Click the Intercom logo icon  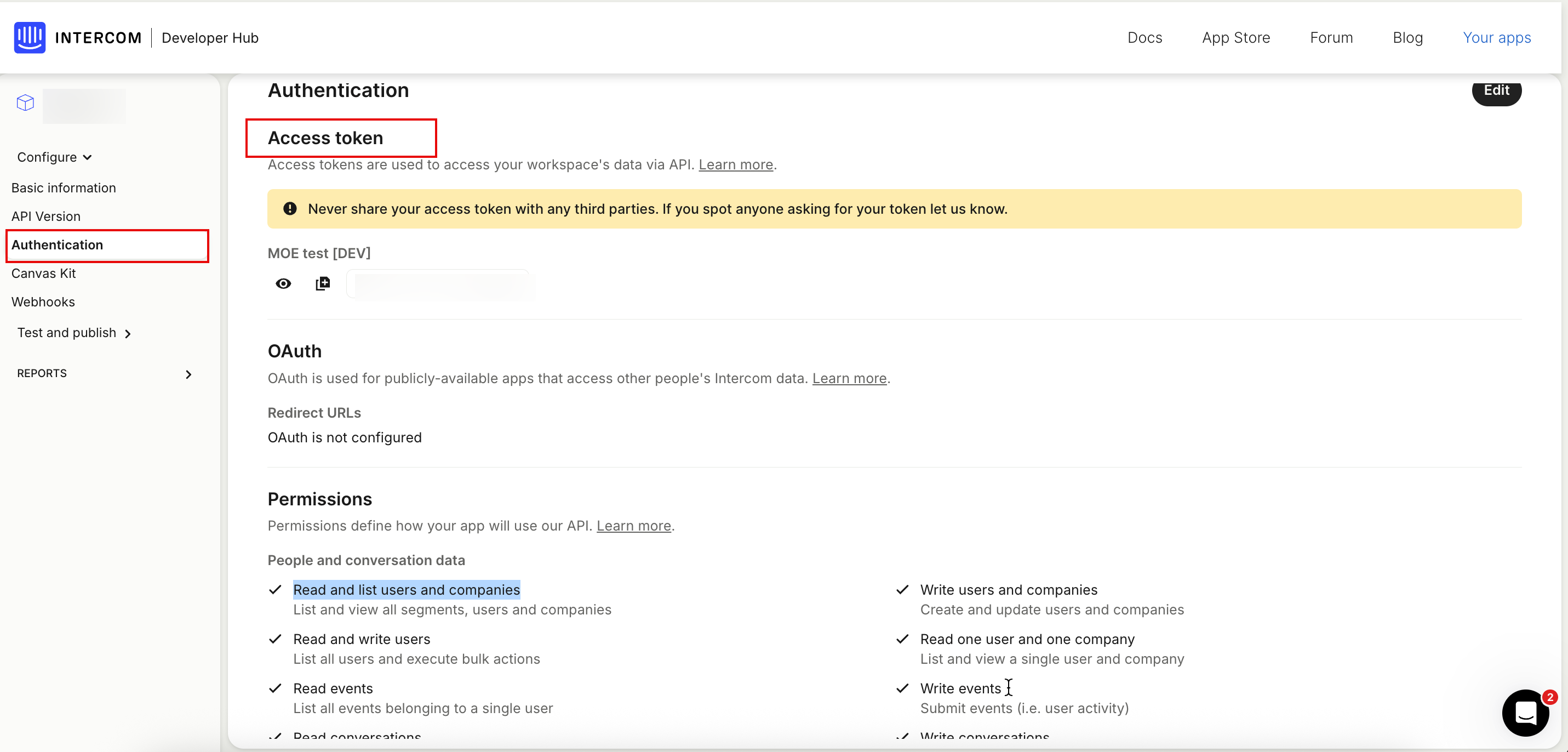point(29,38)
